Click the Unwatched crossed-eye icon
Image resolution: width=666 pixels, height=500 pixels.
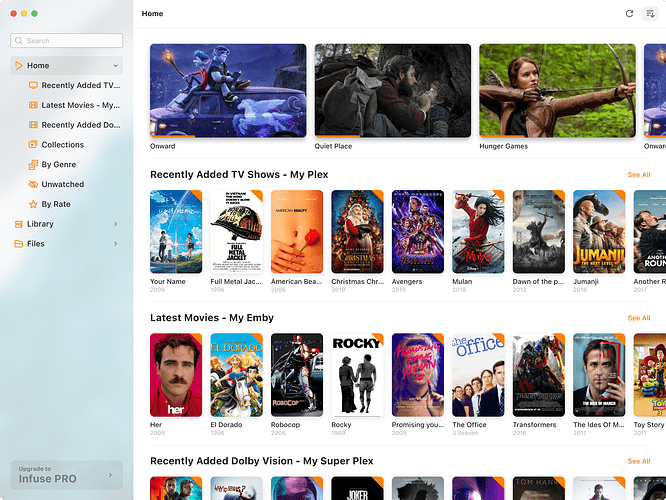point(33,184)
